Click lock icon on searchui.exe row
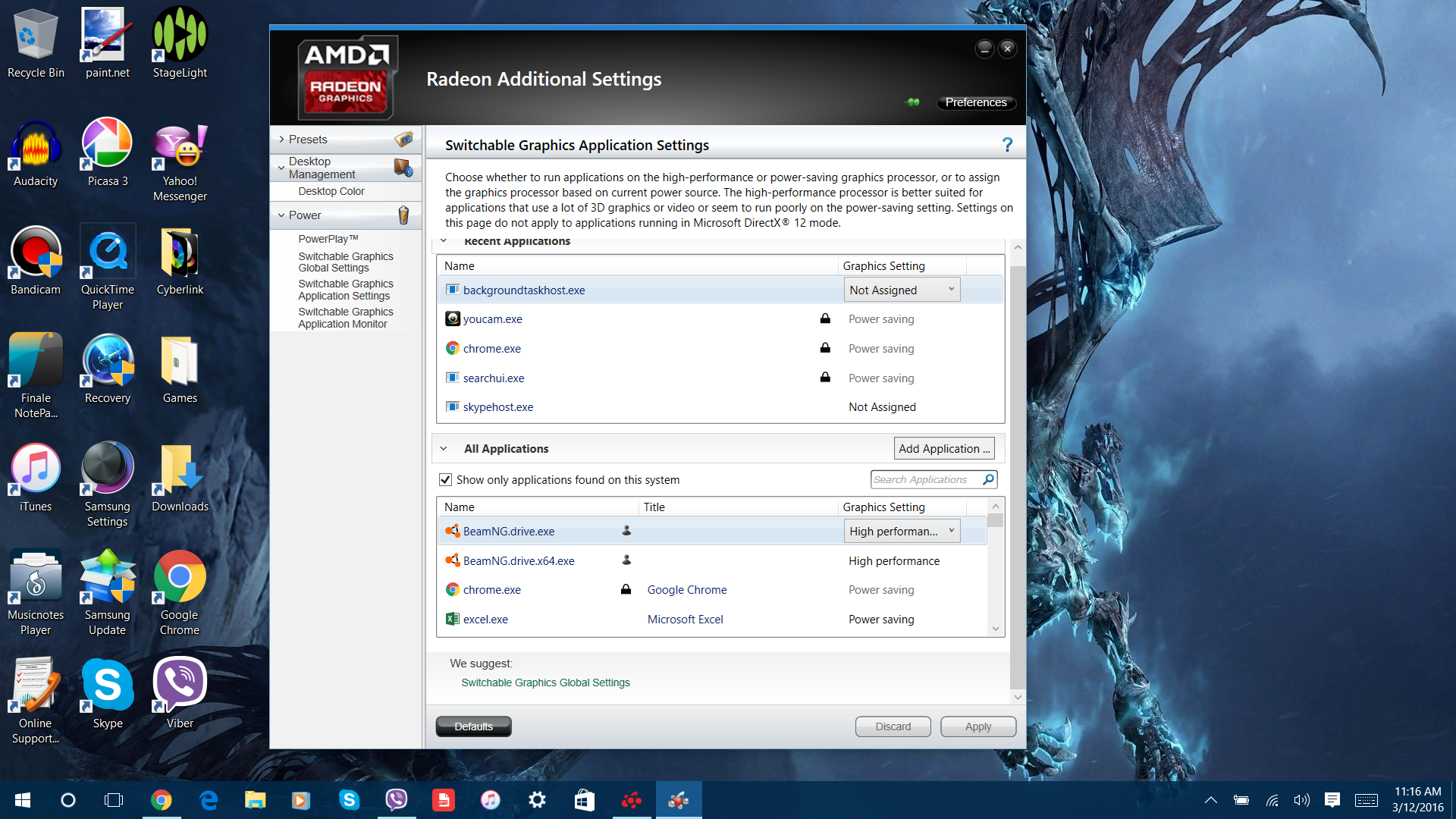Viewport: 1456px width, 819px height. [x=825, y=378]
